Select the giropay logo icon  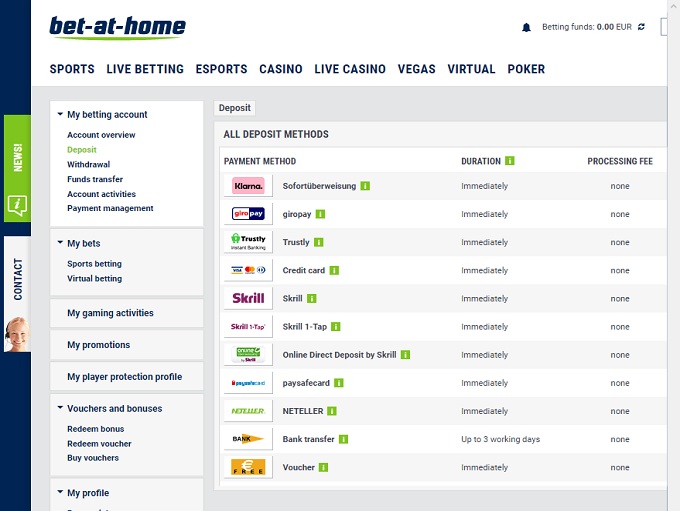pyautogui.click(x=247, y=214)
